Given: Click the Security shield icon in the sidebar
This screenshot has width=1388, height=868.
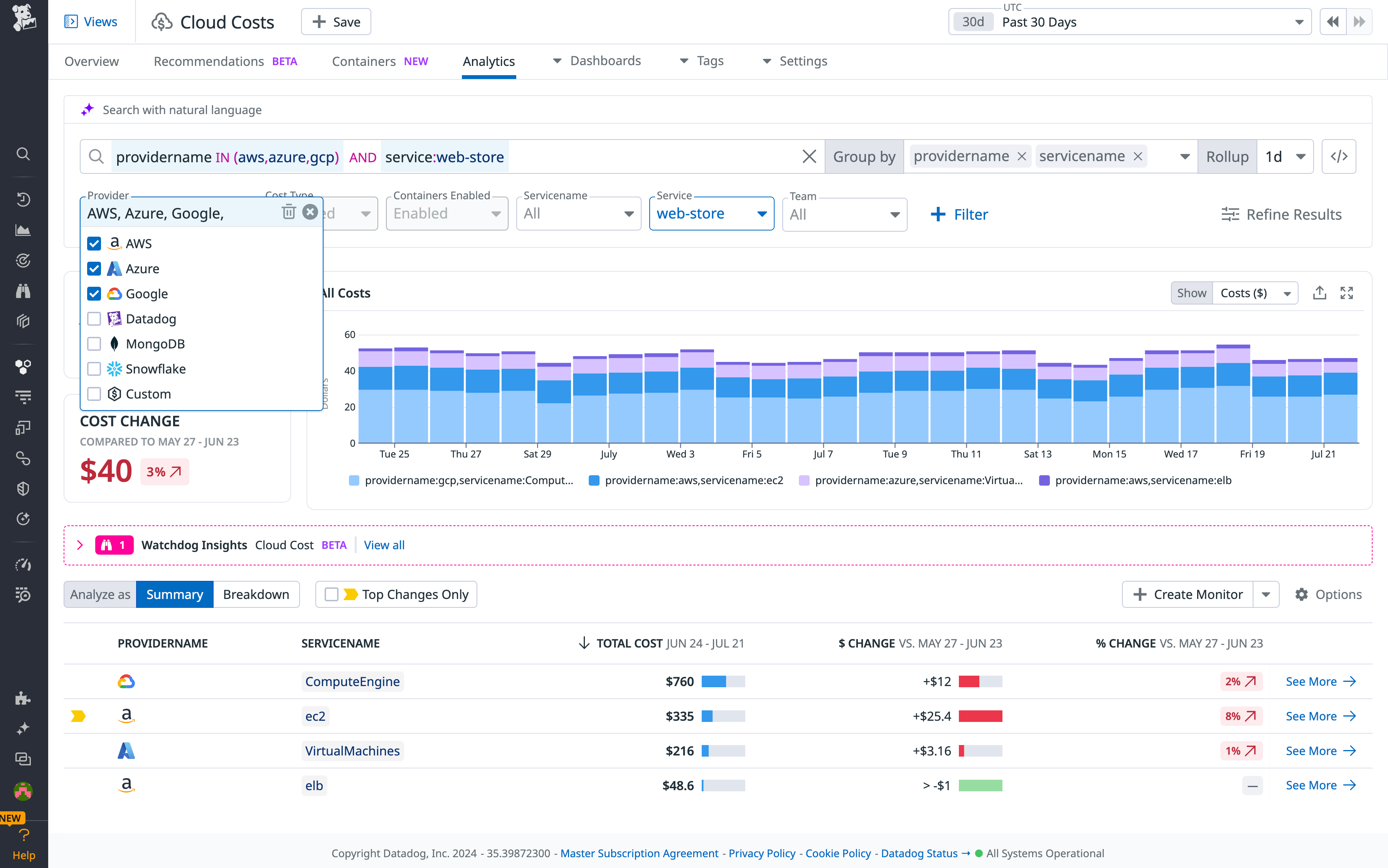Looking at the screenshot, I should tap(23, 488).
